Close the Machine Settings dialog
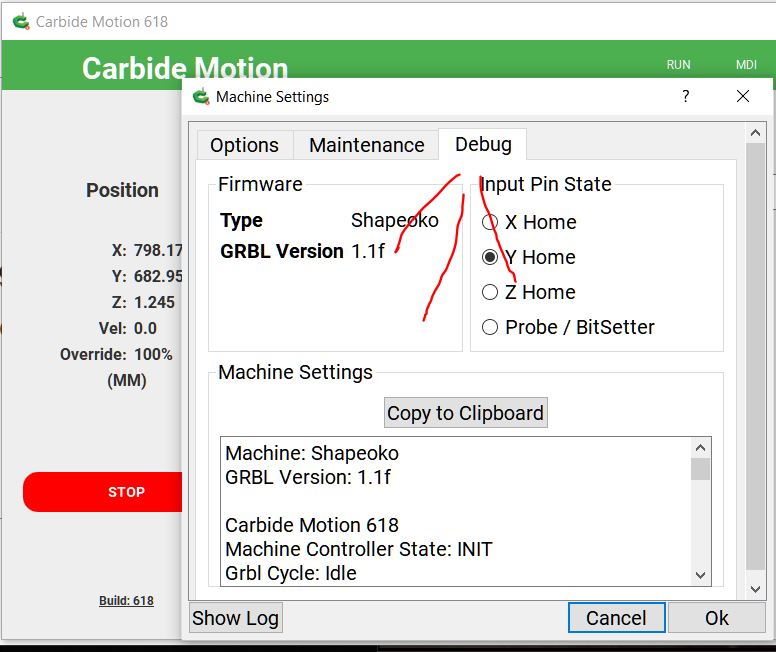The image size is (776, 652). coord(742,96)
